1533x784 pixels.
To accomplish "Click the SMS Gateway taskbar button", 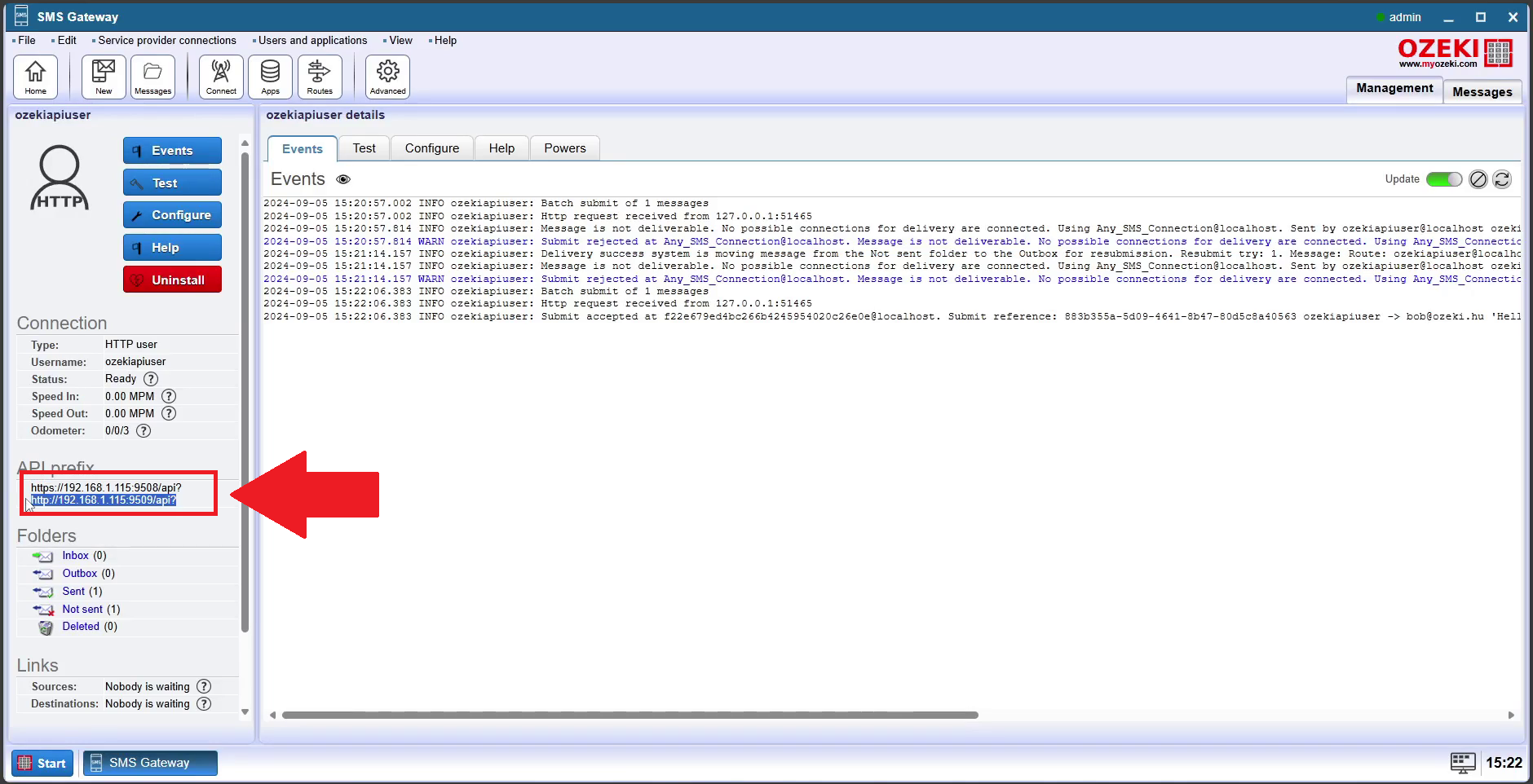I will point(150,763).
